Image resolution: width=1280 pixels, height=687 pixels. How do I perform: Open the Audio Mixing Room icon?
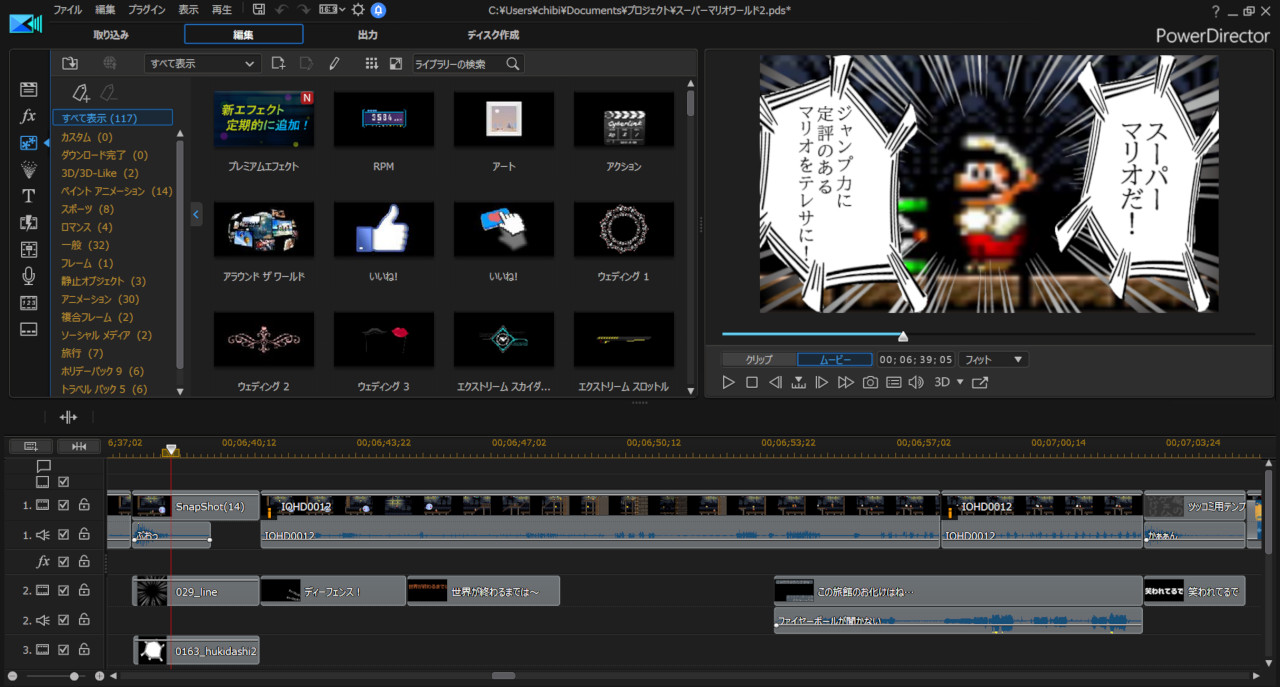(29, 249)
